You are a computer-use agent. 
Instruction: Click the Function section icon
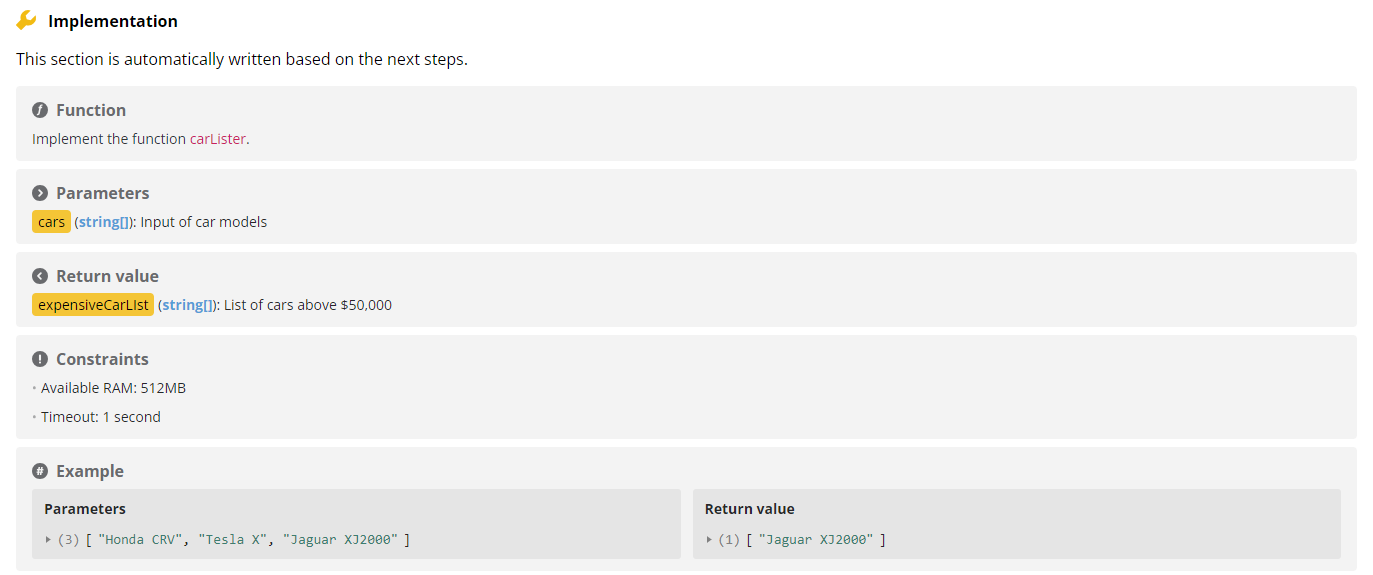pyautogui.click(x=40, y=110)
